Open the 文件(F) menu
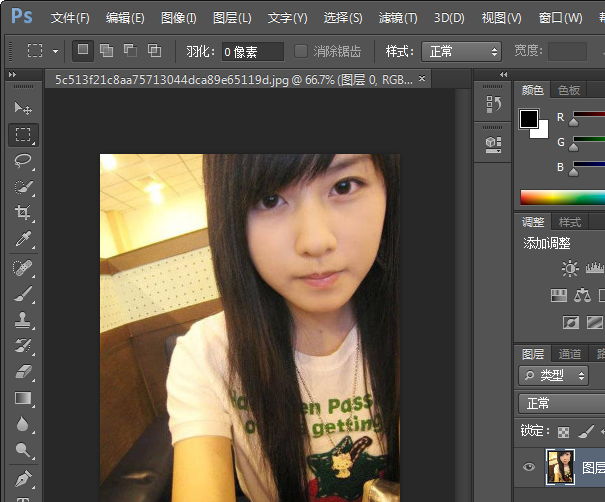This screenshot has height=502, width=605. pyautogui.click(x=70, y=18)
